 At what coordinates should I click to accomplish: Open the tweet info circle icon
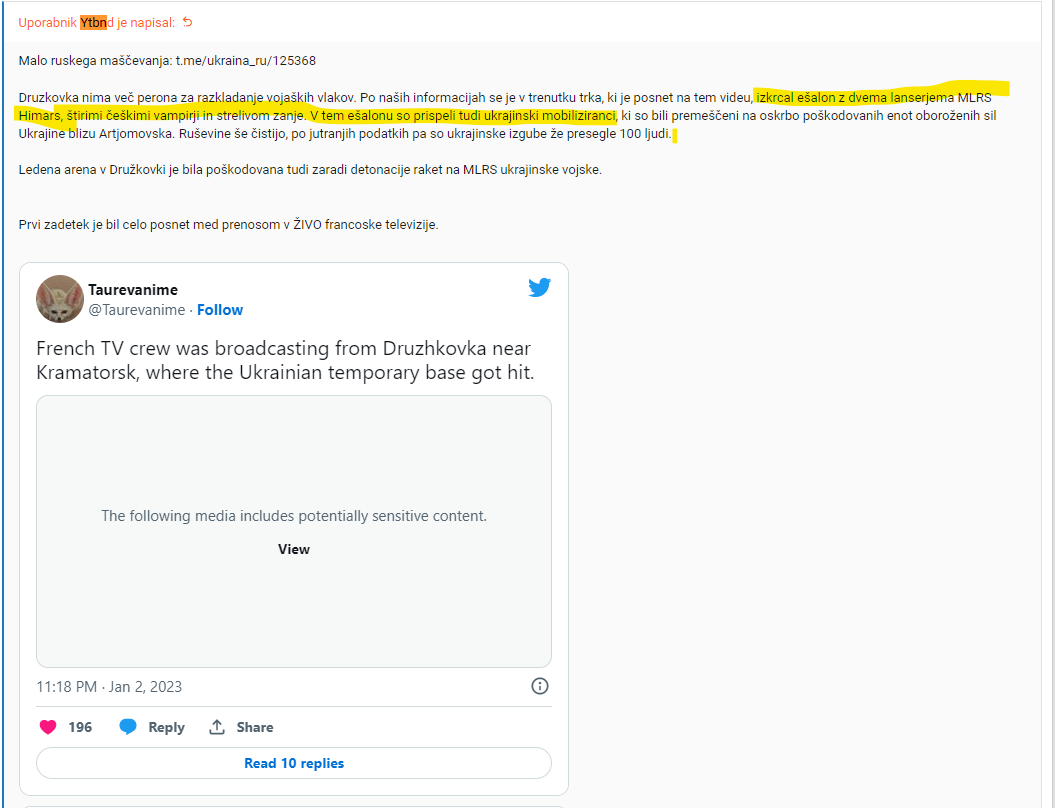coord(540,686)
